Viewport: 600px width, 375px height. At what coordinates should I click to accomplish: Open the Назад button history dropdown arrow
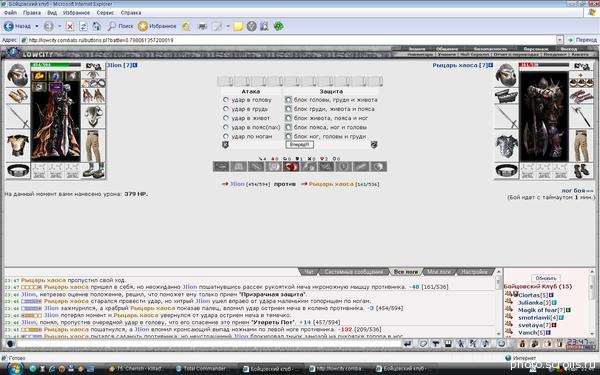click(37, 26)
